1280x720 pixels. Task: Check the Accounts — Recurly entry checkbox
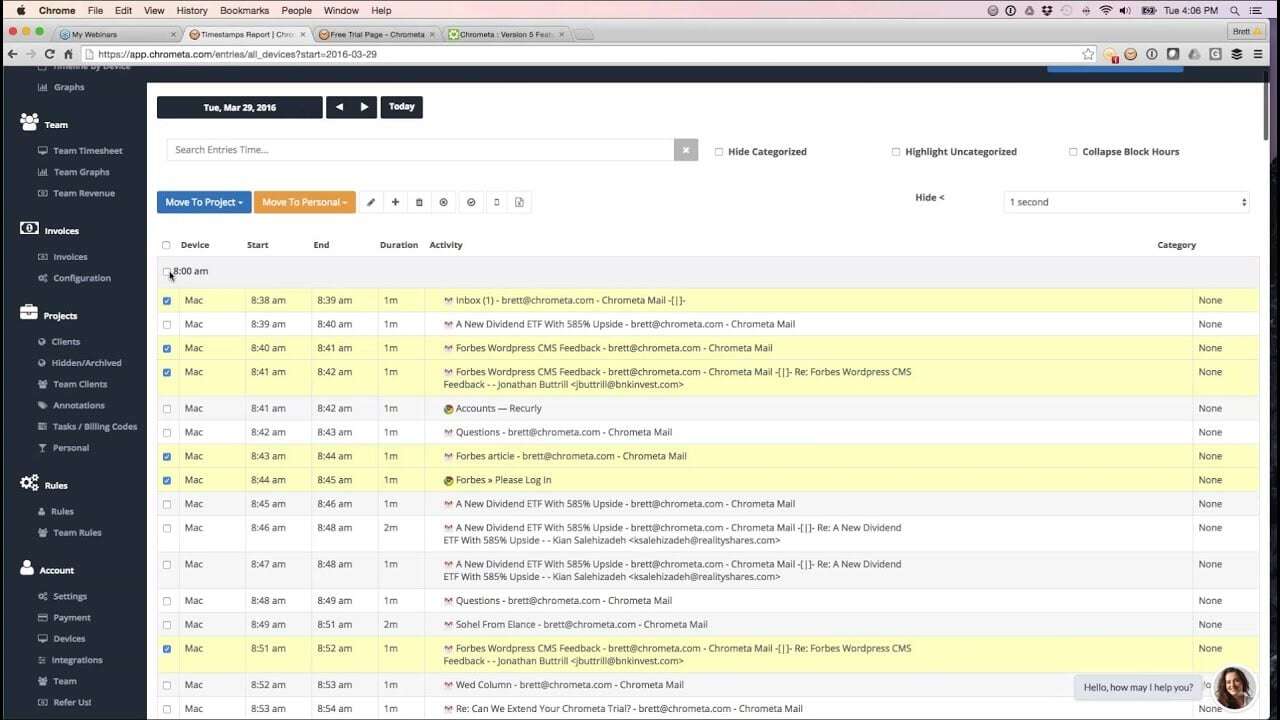point(166,409)
